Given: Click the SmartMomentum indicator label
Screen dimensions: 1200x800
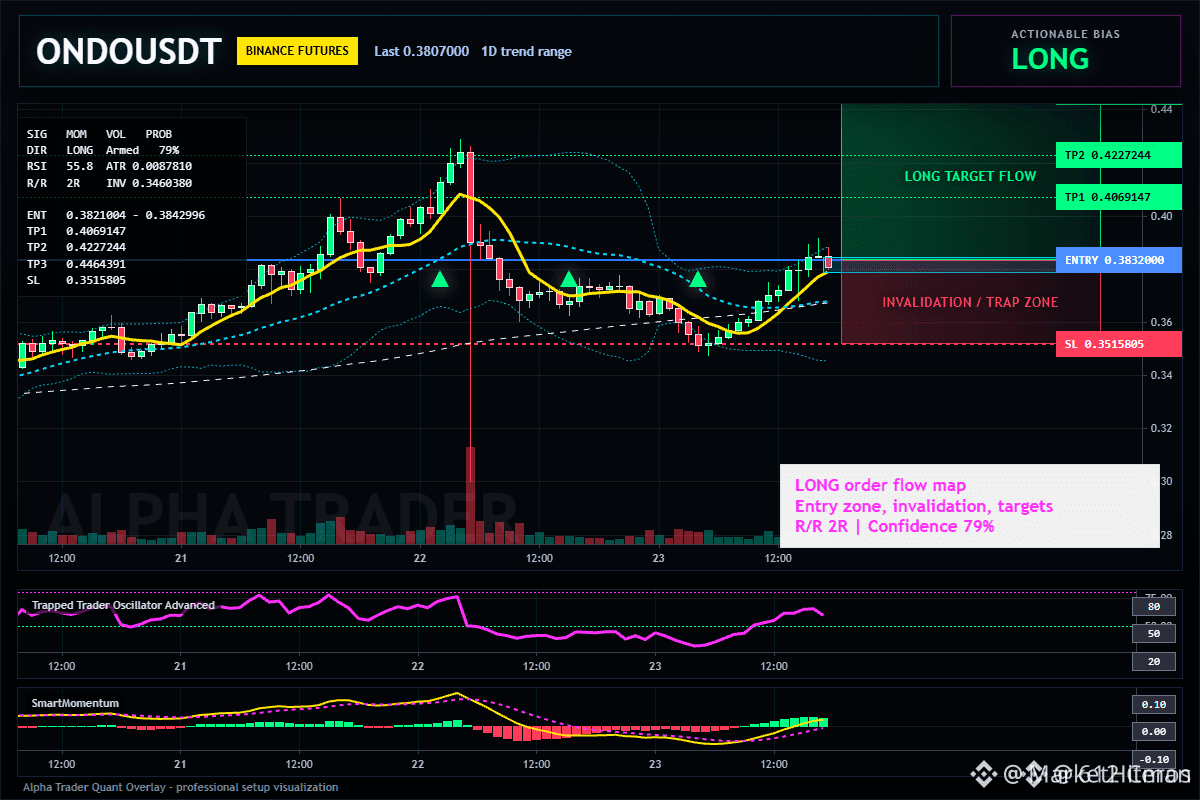Looking at the screenshot, I should pyautogui.click(x=75, y=703).
